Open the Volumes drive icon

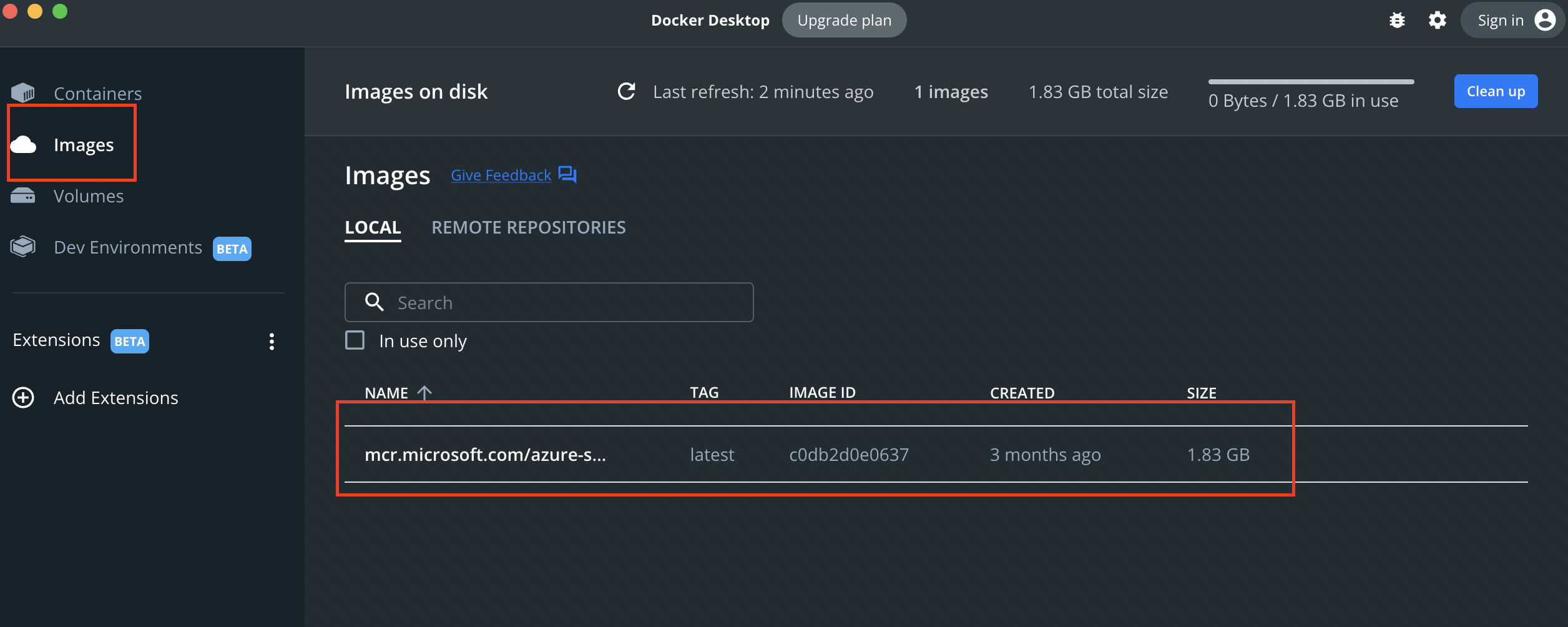pos(23,196)
